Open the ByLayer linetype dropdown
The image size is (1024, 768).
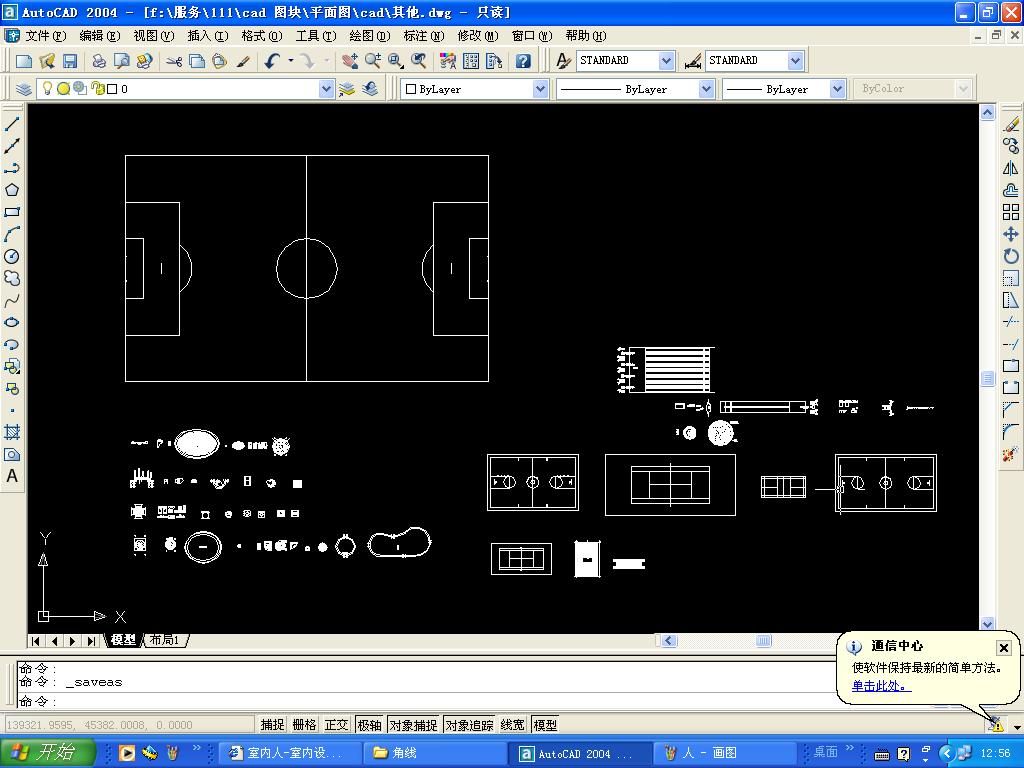(706, 89)
